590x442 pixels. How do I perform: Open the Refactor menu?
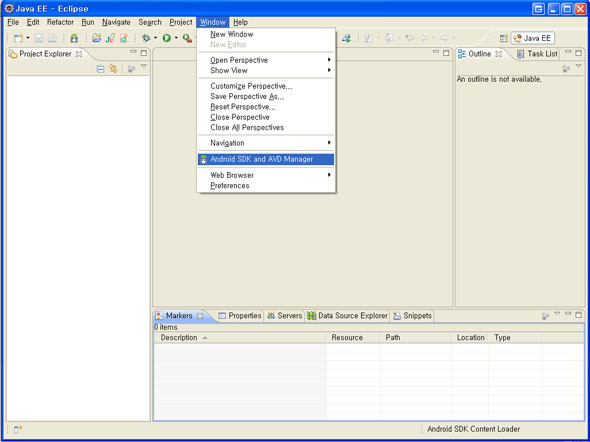click(60, 22)
